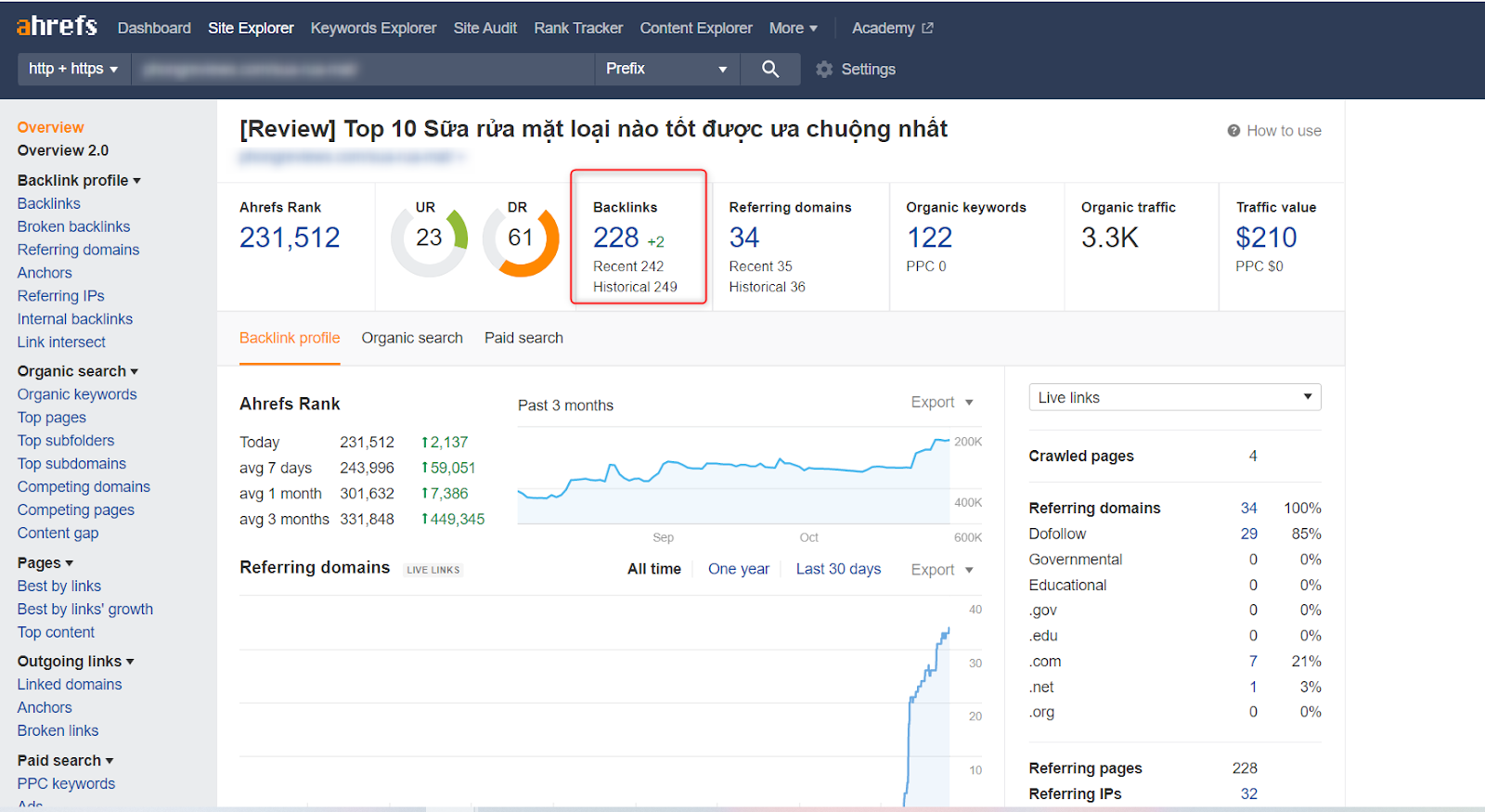The height and width of the screenshot is (812, 1485).
Task: Select Last 30 days range
Action: click(838, 569)
